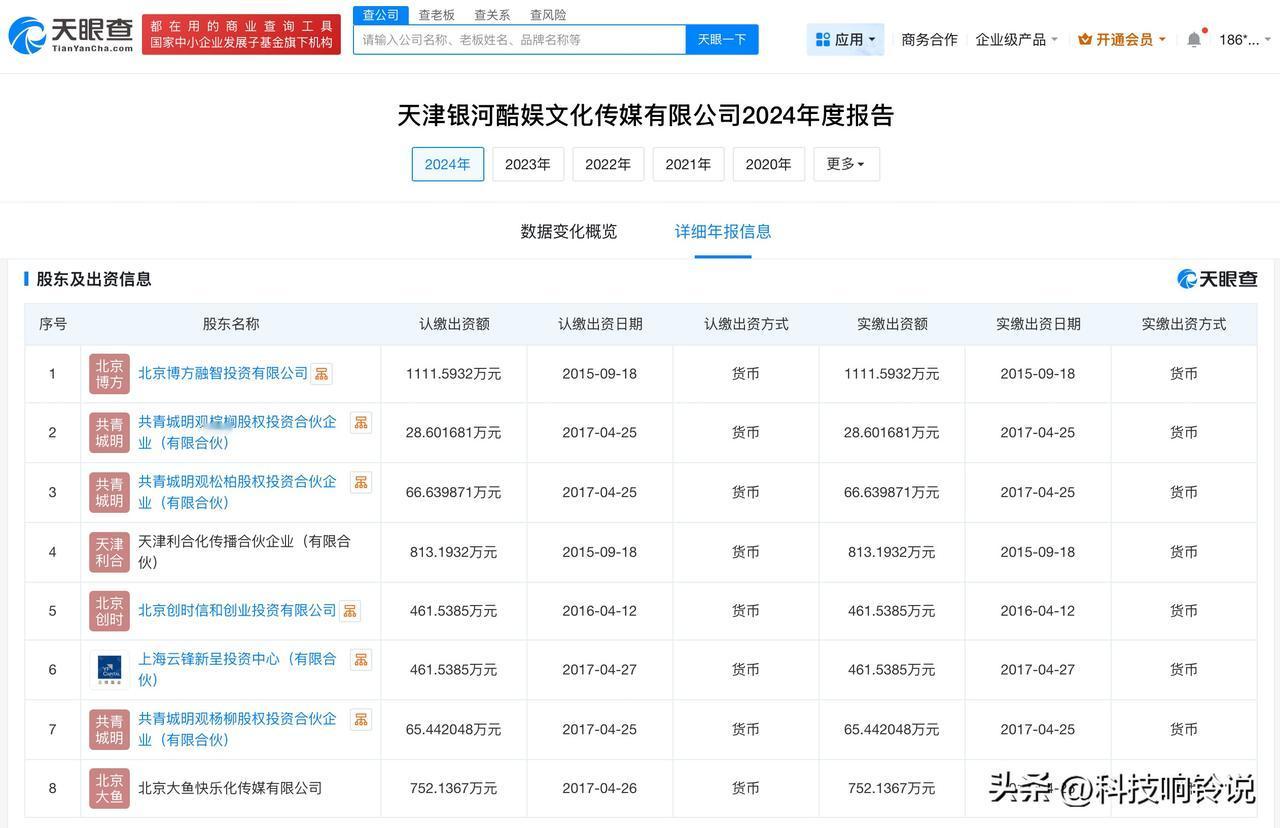The image size is (1280, 828).
Task: Expand the 更多 years dropdown
Action: (846, 164)
